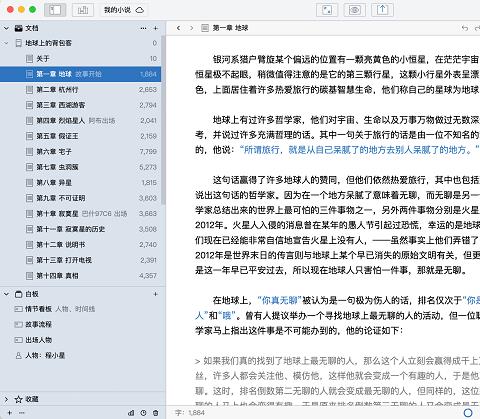Click the document icon of 第九章 不可证明

coord(29,198)
